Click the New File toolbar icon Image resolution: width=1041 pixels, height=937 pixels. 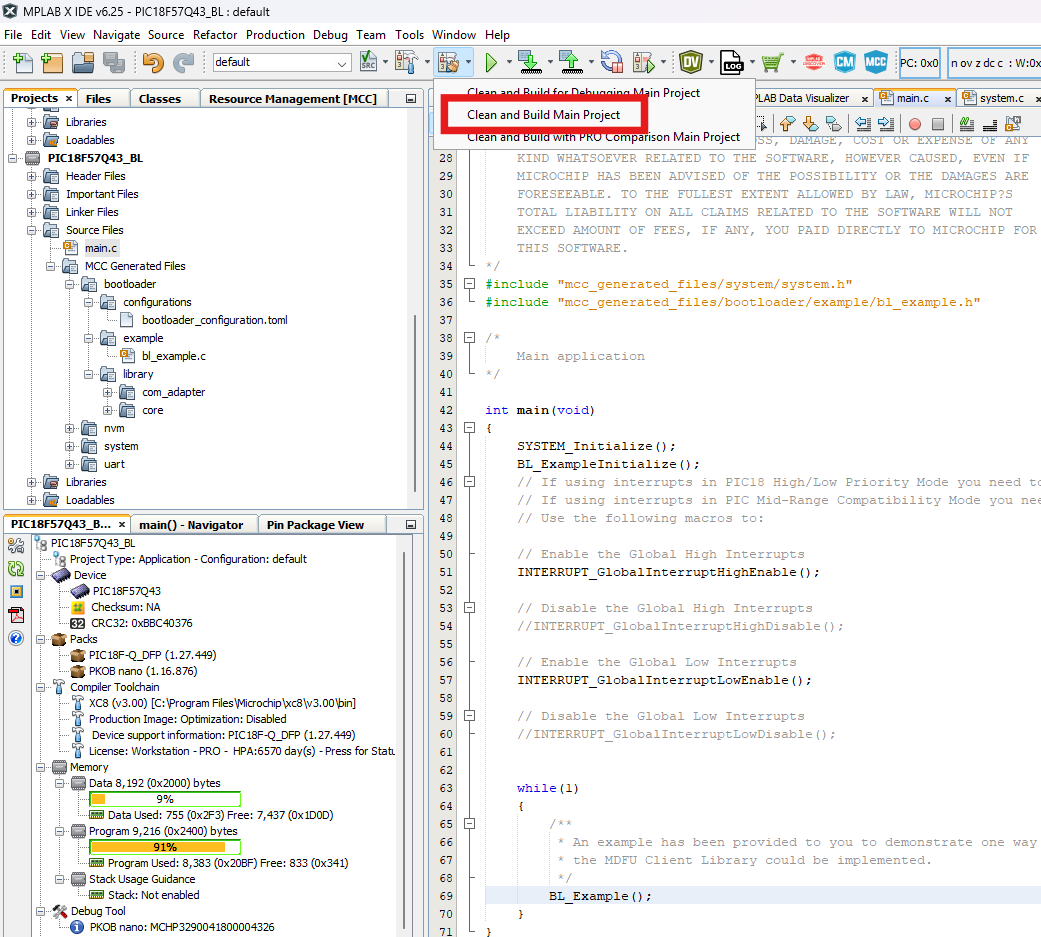pyautogui.click(x=22, y=63)
